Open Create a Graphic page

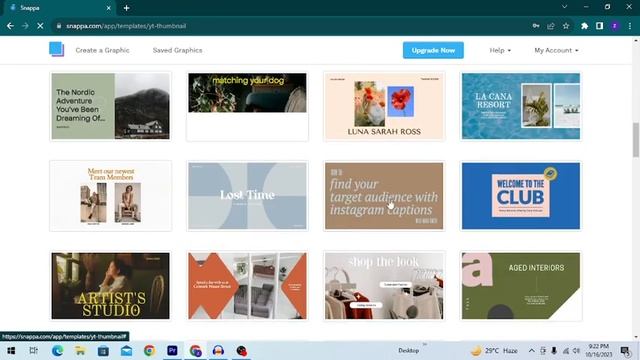coord(102,50)
